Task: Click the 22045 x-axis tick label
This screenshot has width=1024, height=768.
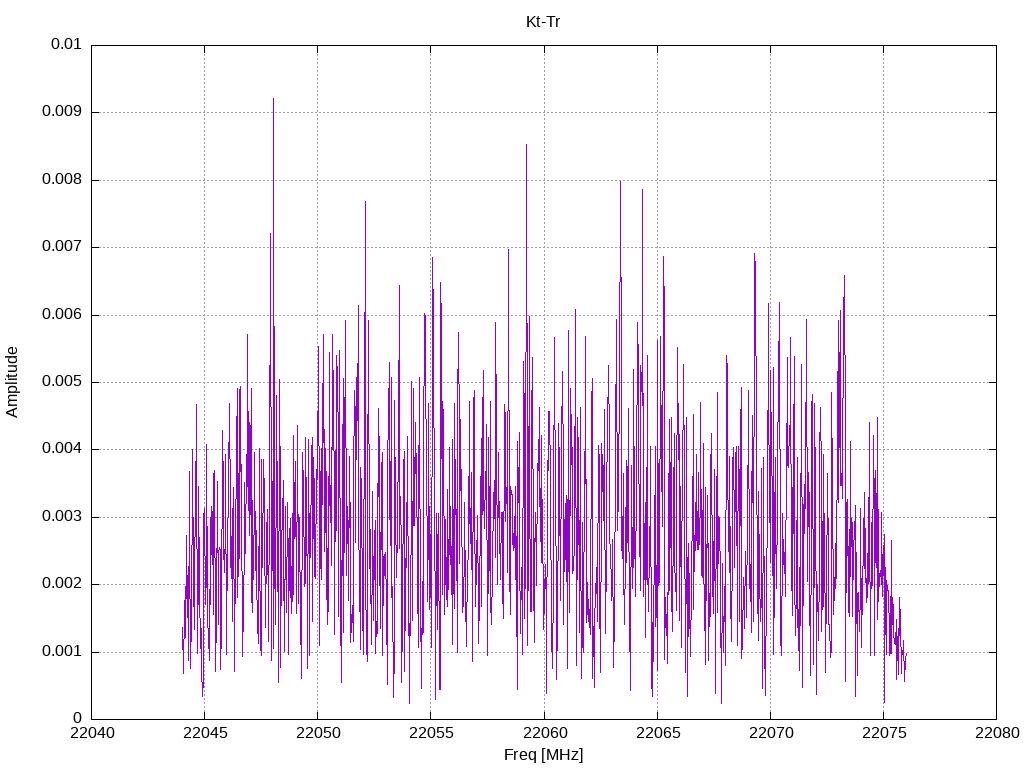Action: point(204,733)
